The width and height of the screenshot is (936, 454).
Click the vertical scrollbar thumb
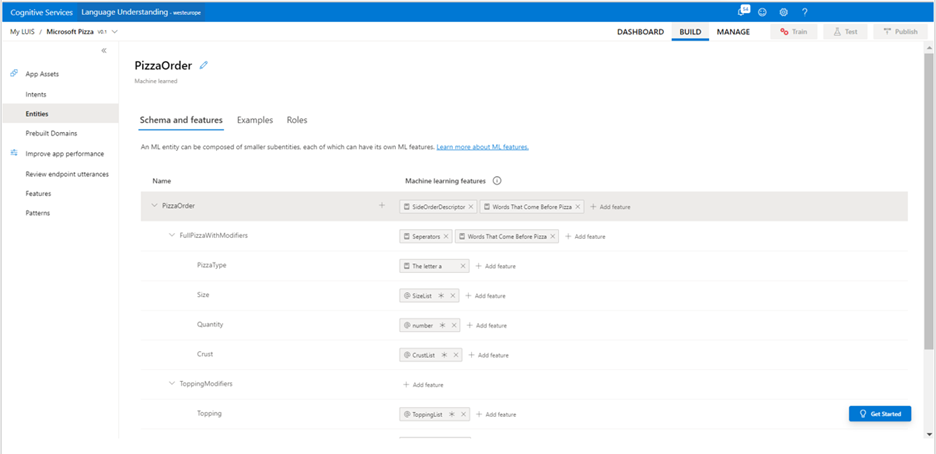tap(928, 200)
